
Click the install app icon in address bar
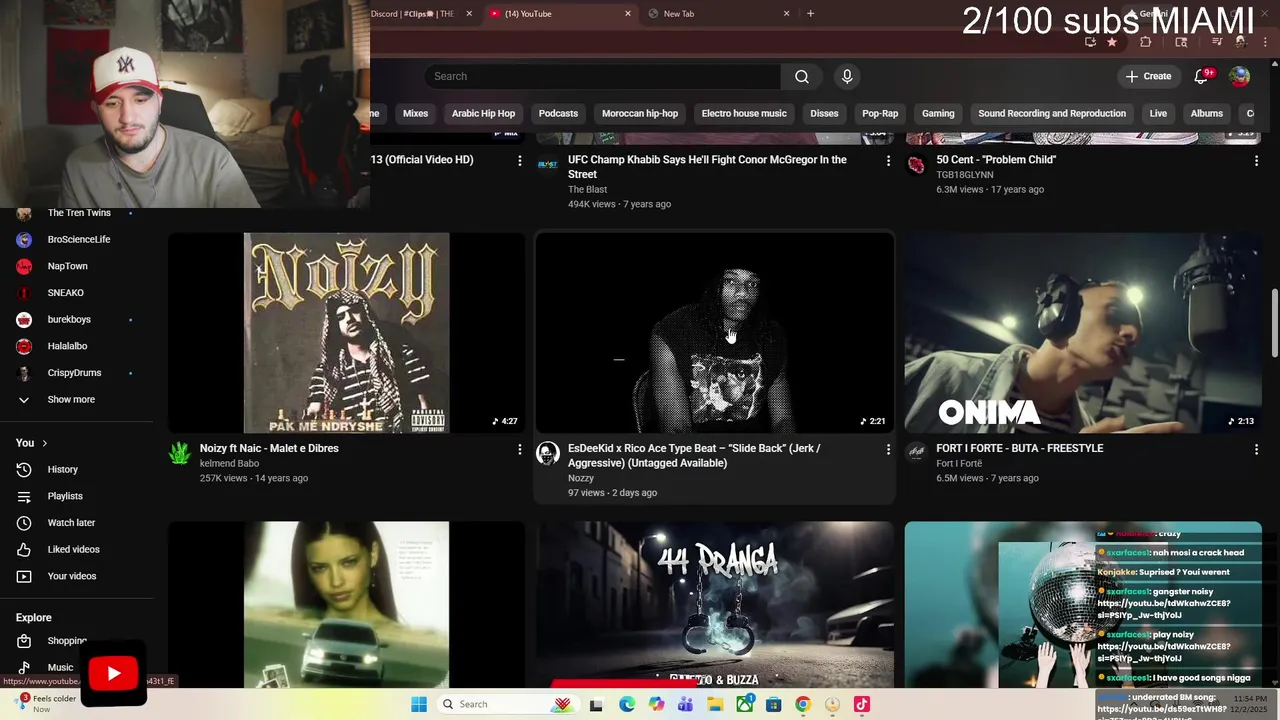[x=1090, y=42]
